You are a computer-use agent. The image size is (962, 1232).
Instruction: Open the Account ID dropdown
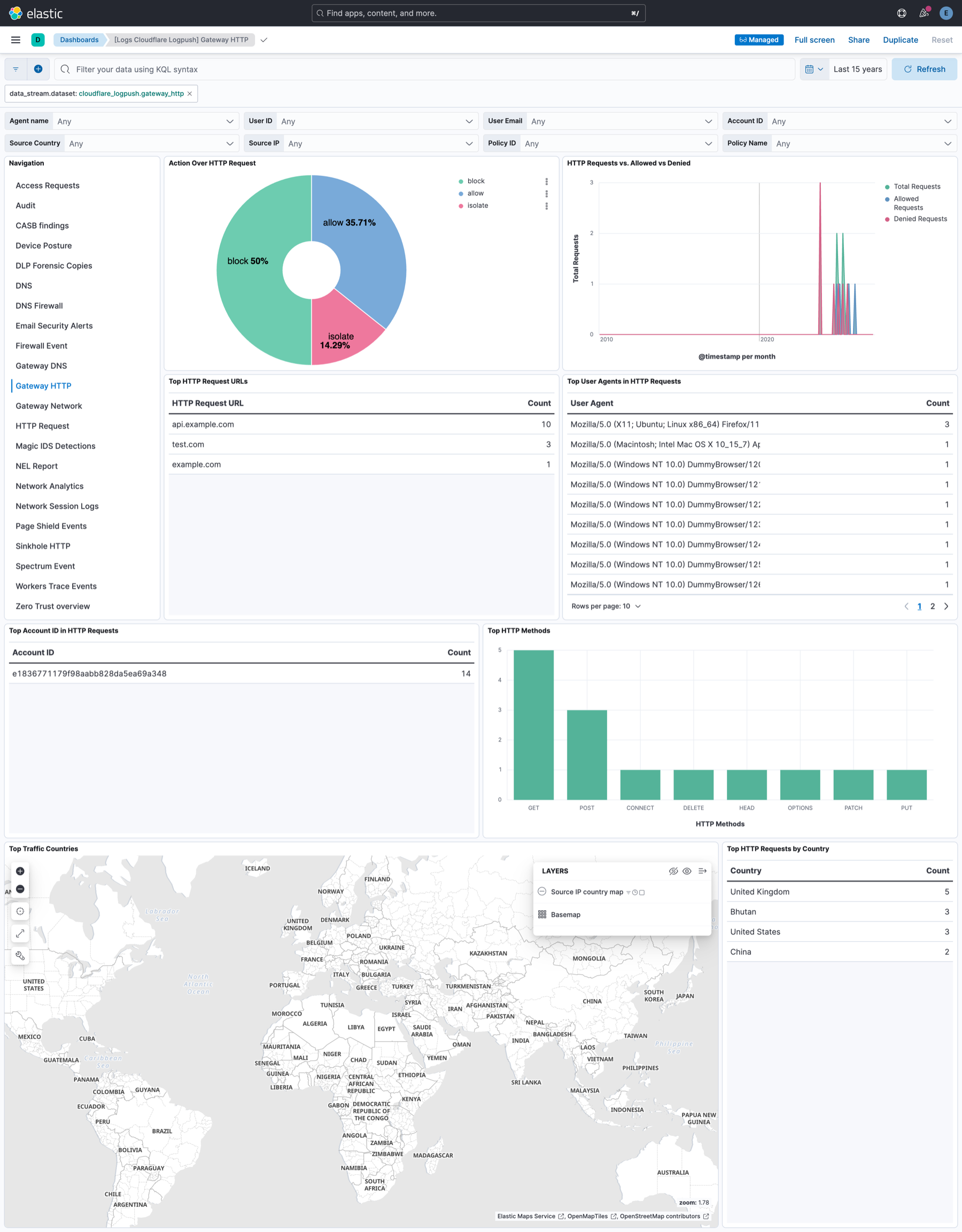point(862,121)
